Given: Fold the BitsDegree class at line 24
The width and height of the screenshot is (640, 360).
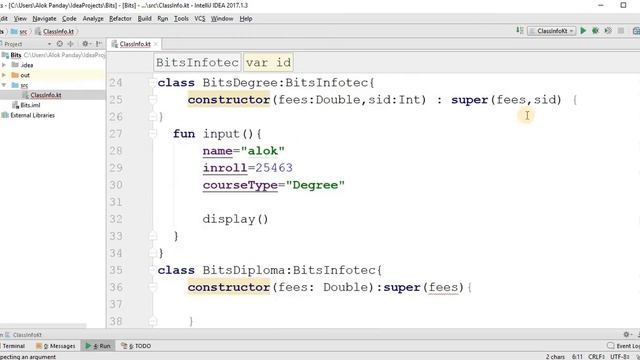Looking at the screenshot, I should point(153,83).
